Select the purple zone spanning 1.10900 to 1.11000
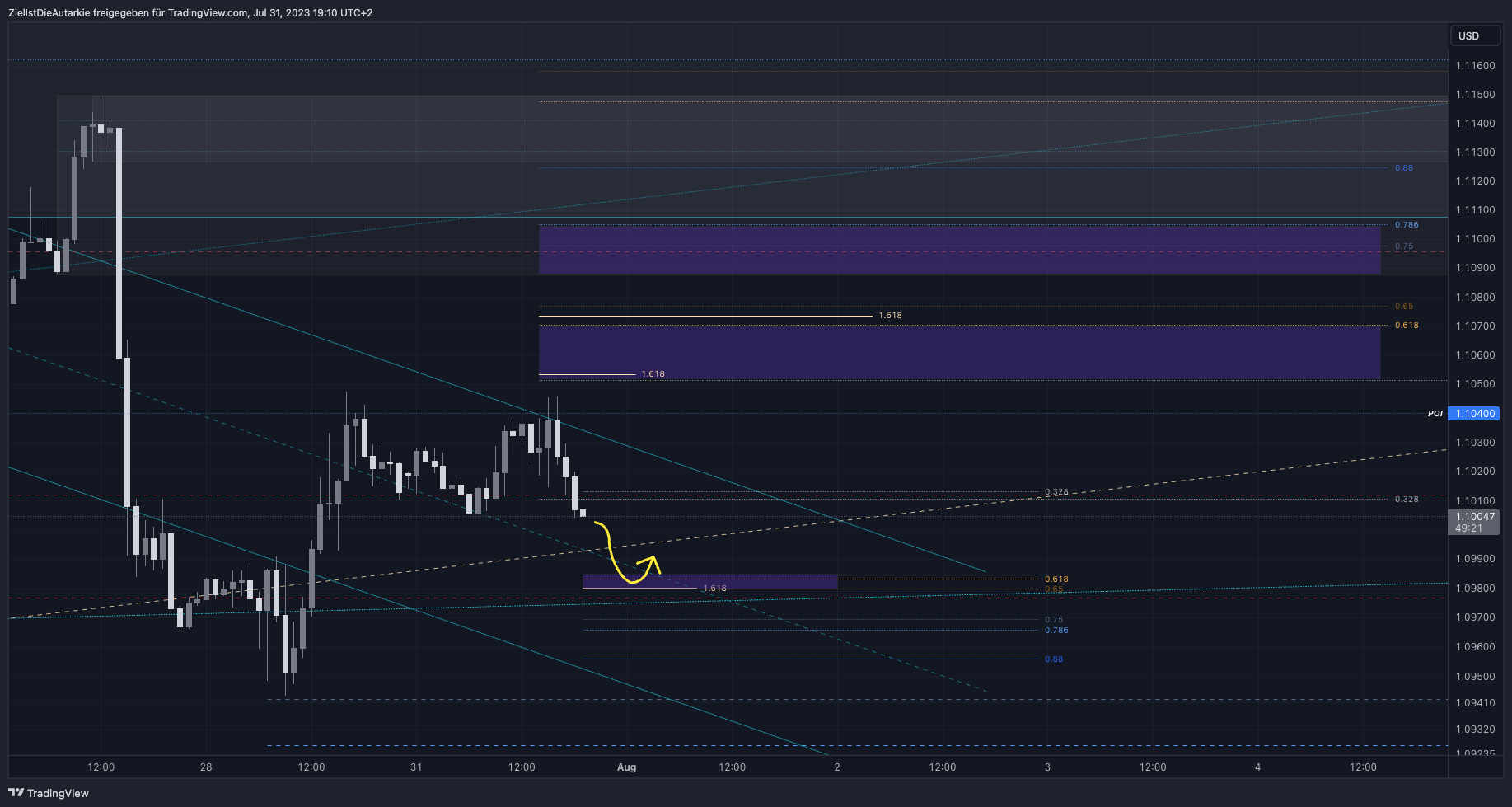1512x807 pixels. (x=959, y=250)
